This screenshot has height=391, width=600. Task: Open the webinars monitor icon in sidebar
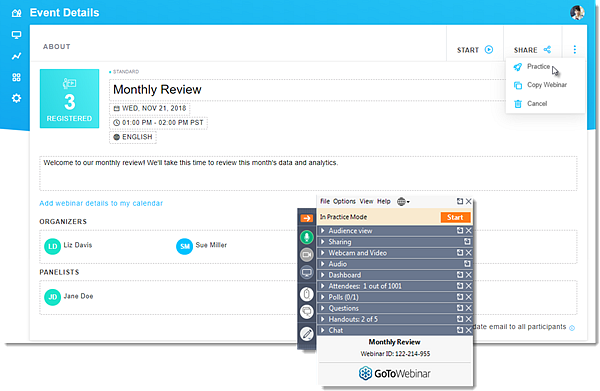click(x=16, y=35)
